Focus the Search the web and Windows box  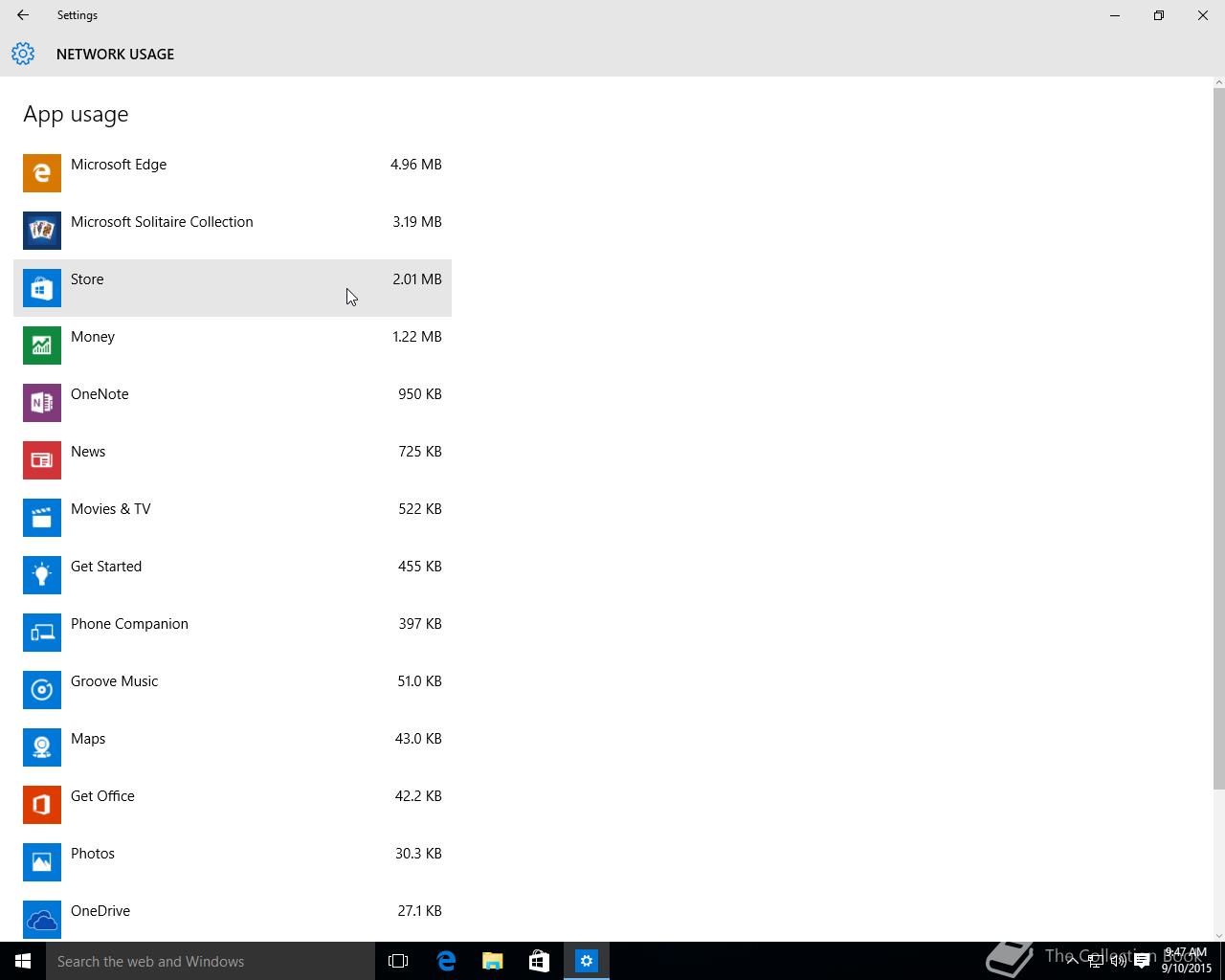211,961
